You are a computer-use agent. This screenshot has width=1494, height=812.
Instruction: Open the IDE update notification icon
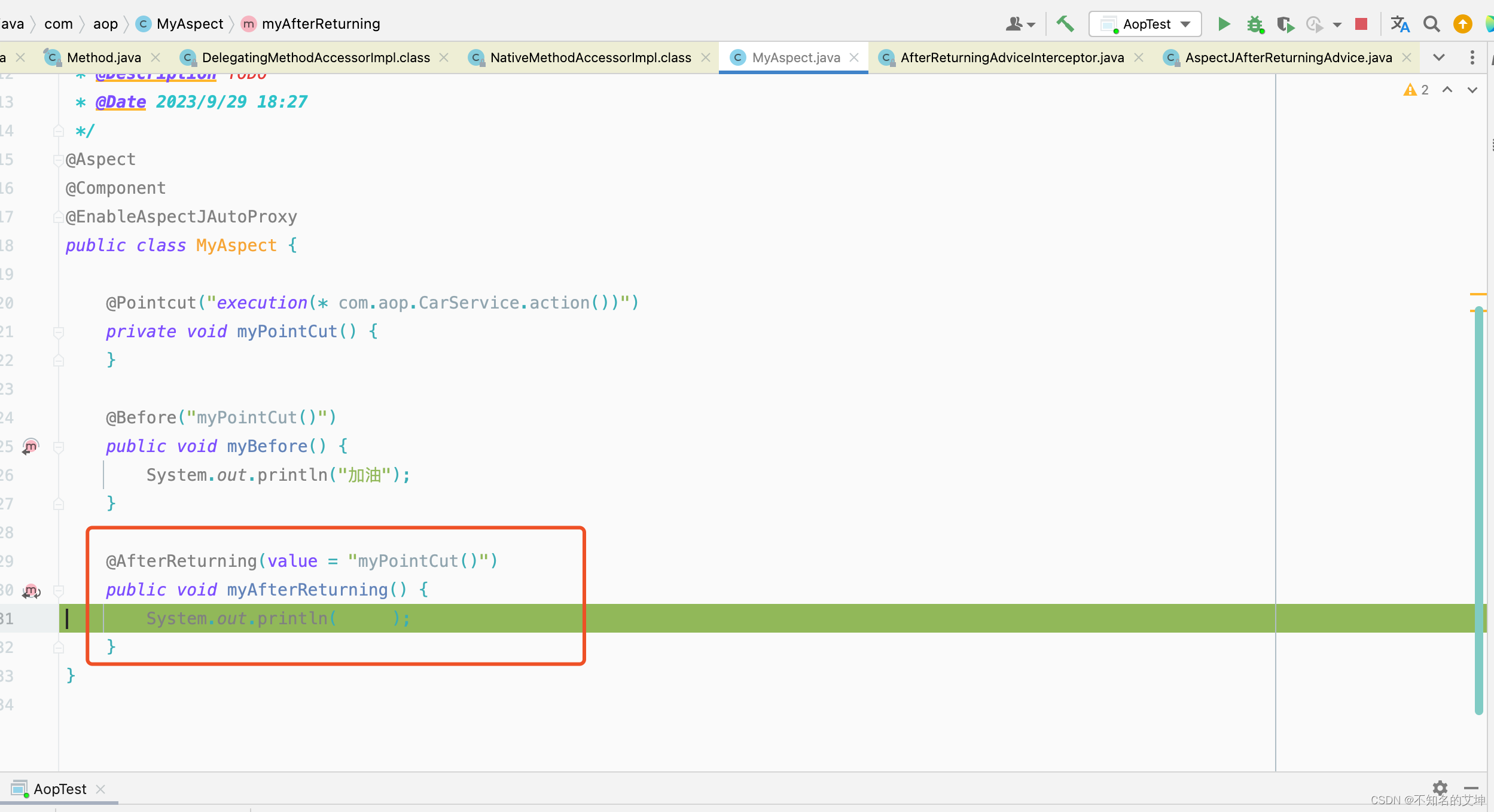tap(1462, 24)
